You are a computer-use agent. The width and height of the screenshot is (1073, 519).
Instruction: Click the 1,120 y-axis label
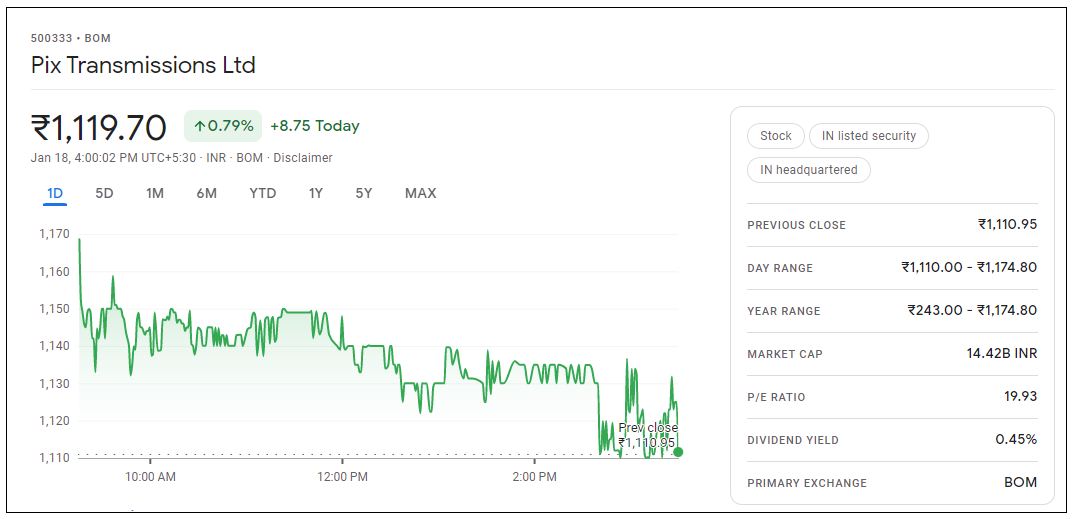click(x=55, y=421)
